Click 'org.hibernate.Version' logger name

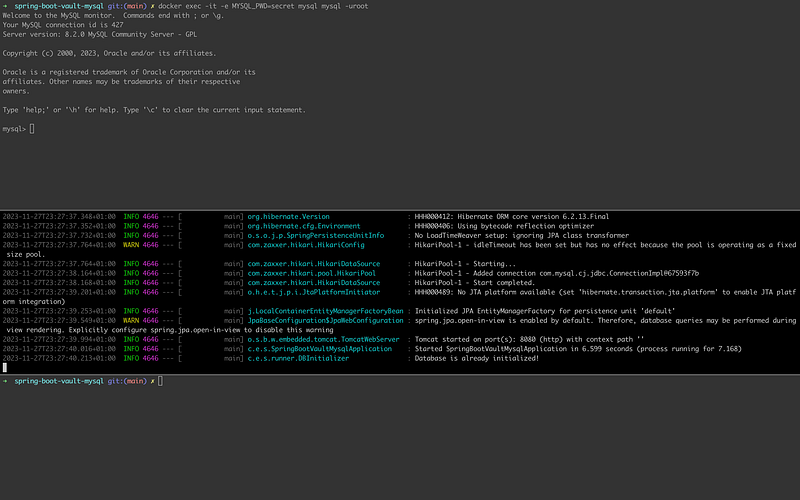point(288,217)
